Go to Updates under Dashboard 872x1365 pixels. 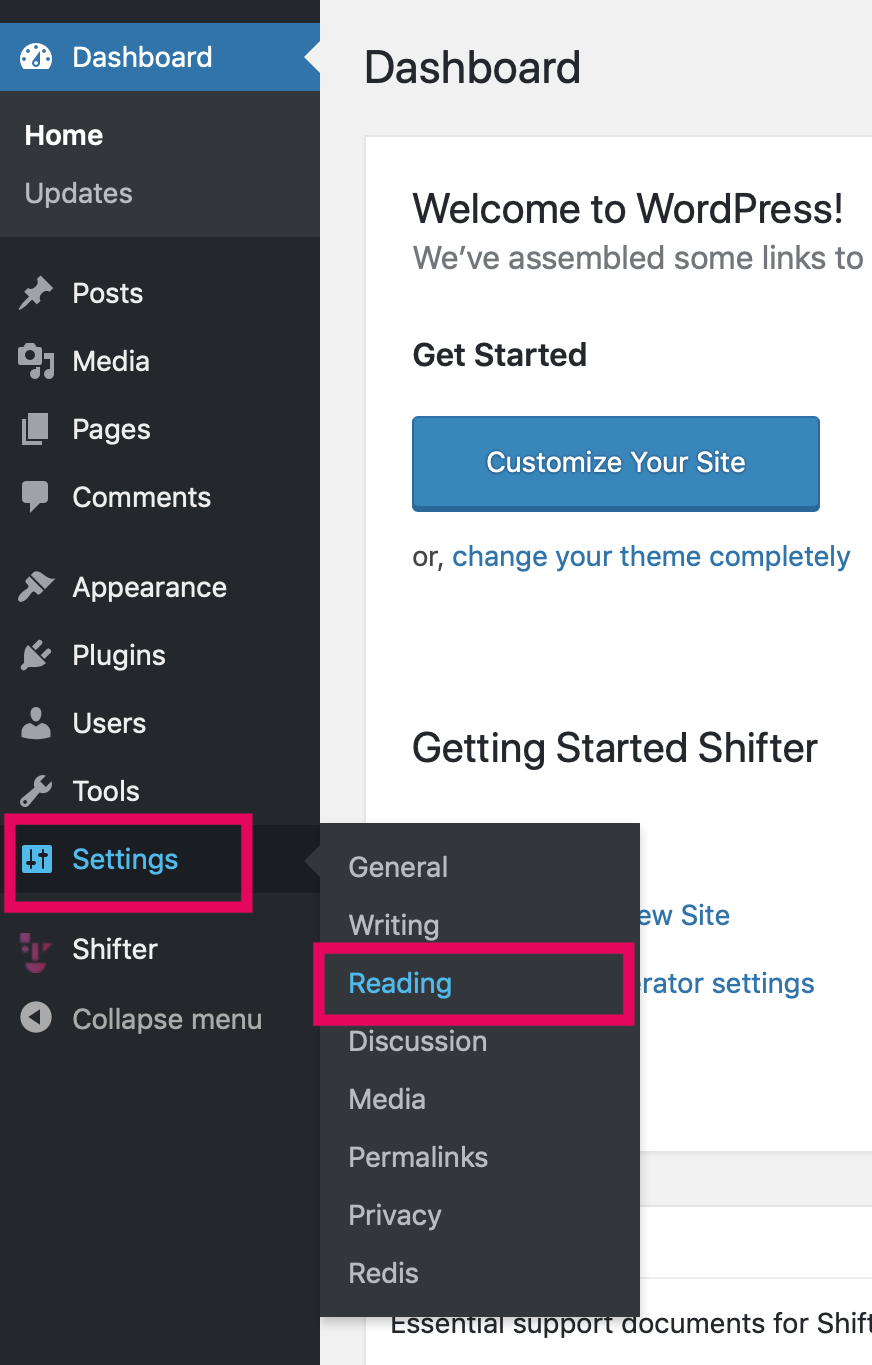point(78,193)
